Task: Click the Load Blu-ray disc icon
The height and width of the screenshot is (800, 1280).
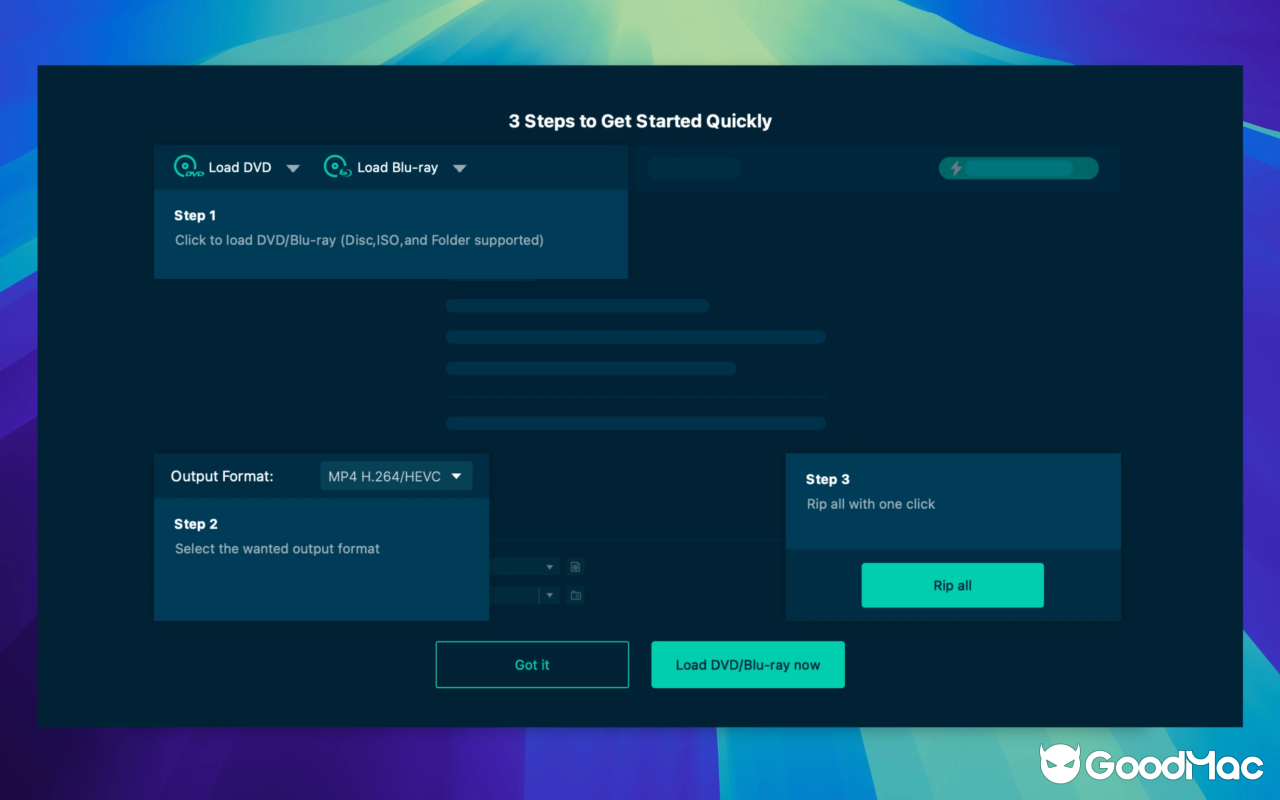Action: pyautogui.click(x=337, y=167)
